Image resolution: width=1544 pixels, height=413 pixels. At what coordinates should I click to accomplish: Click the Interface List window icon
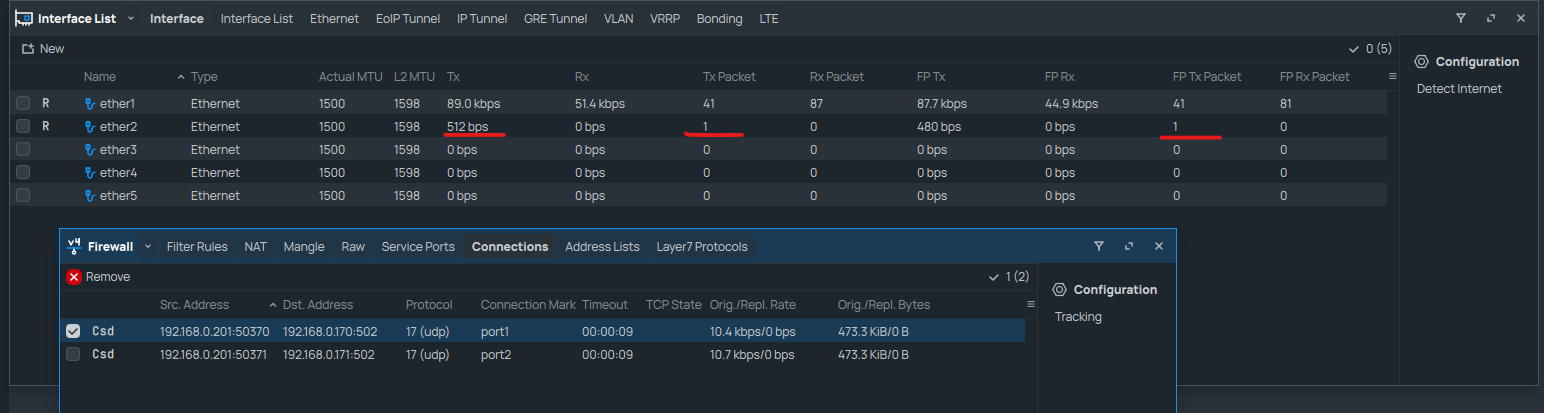click(23, 18)
